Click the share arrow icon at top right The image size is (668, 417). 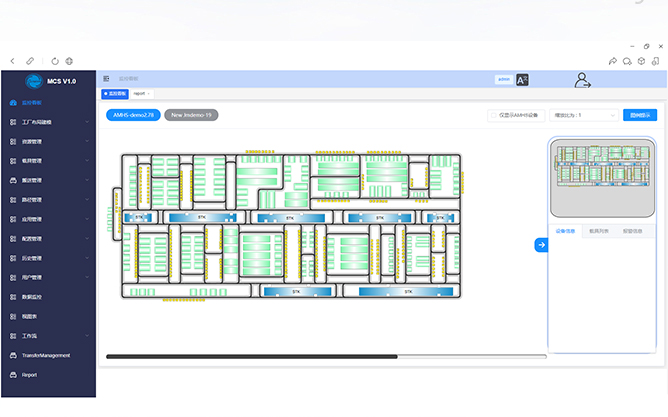coord(613,61)
